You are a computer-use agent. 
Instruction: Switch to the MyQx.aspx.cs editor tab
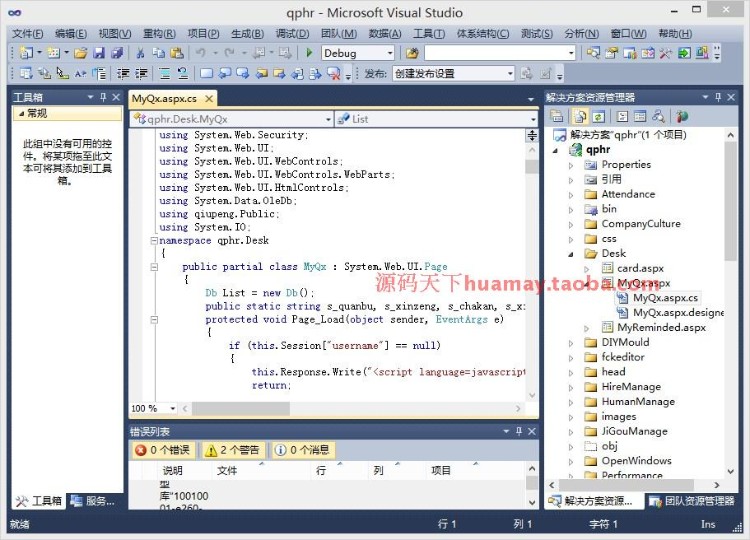pos(164,99)
